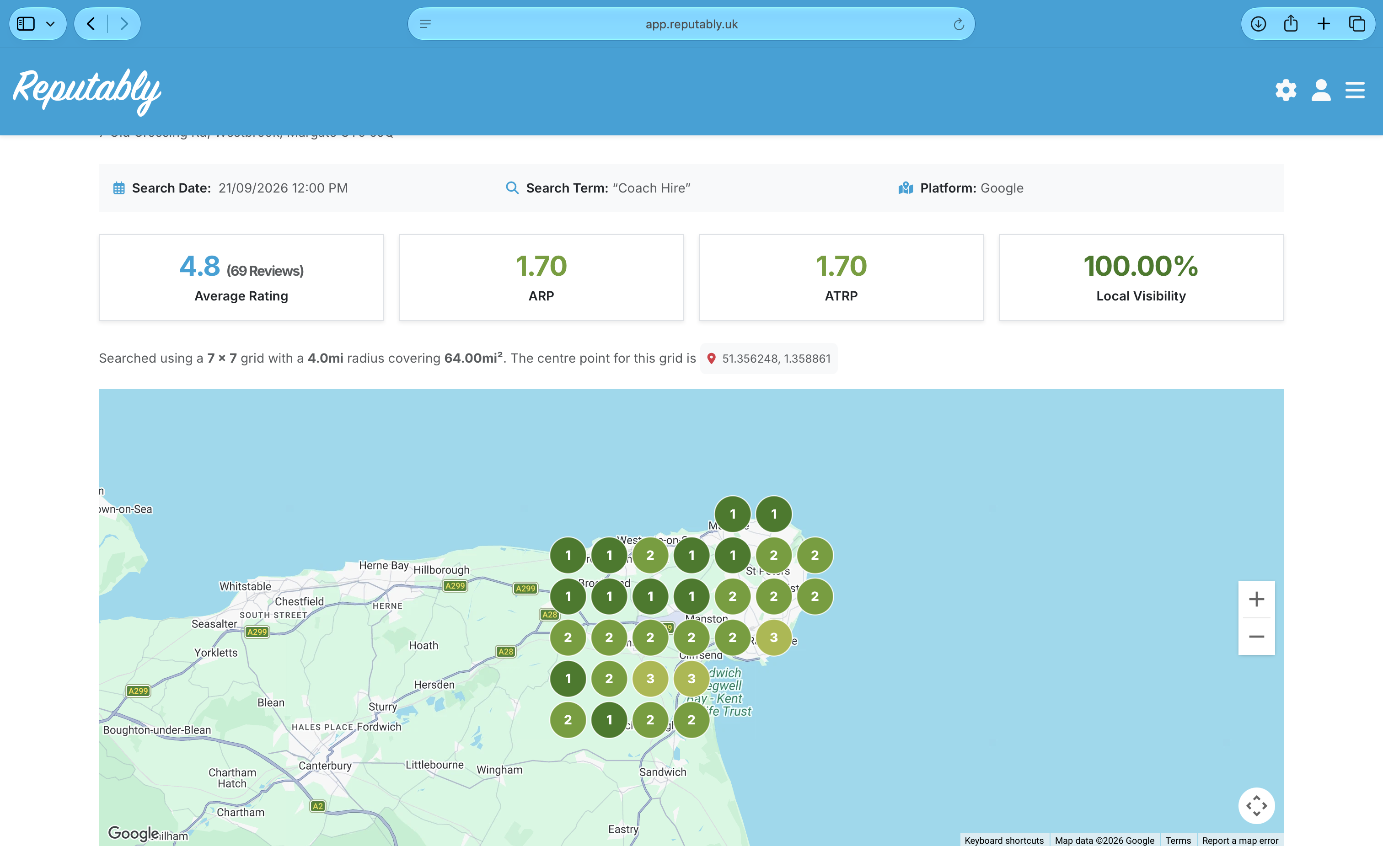Click the app.reputably.uk address bar
The image size is (1383, 868).
(x=691, y=24)
